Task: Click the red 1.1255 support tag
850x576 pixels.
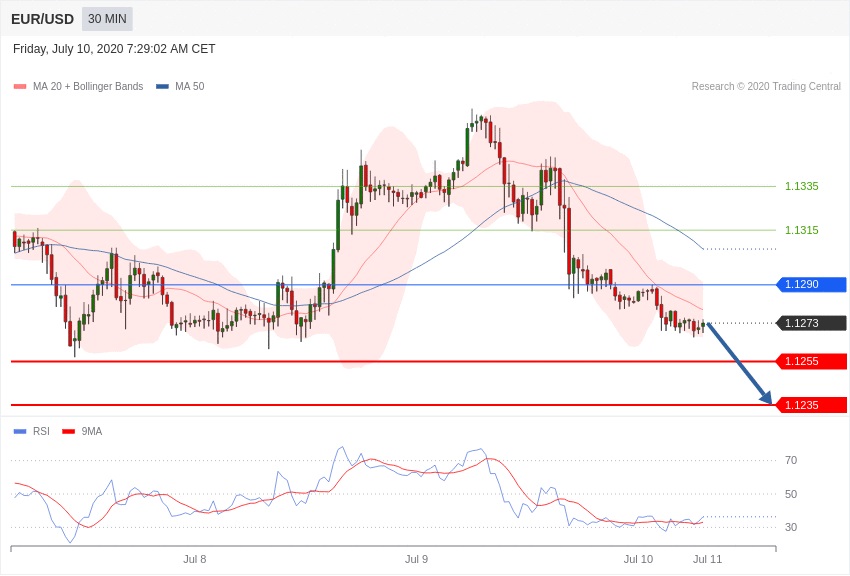Action: coord(811,361)
